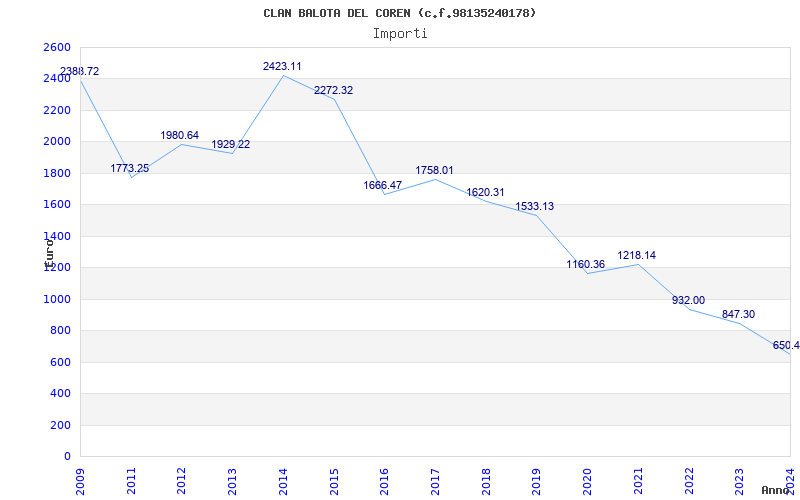Screen dimensions: 800x500
Task: Click the Importi subtitle
Action: coord(400,33)
